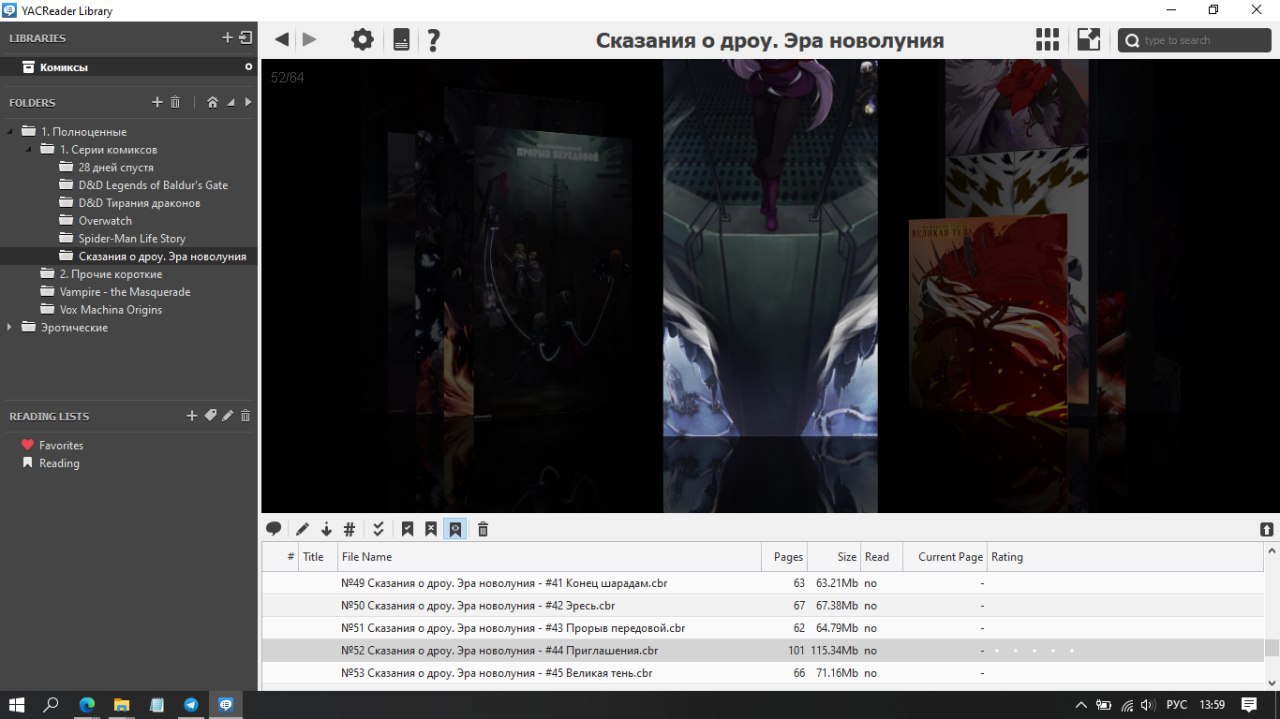Mark comic as unread bookmark icon
This screenshot has width=1280, height=719.
(431, 529)
